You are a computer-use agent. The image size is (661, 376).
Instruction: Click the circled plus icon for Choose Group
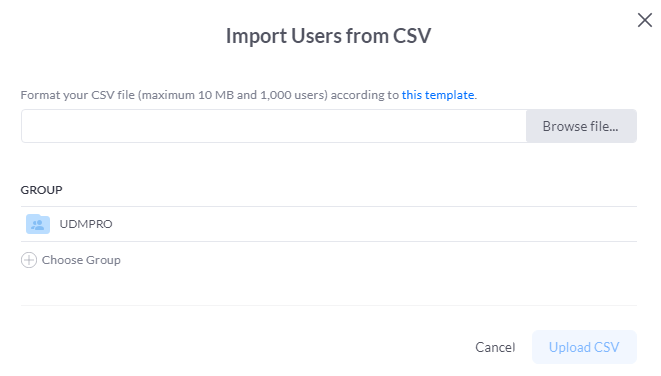29,260
